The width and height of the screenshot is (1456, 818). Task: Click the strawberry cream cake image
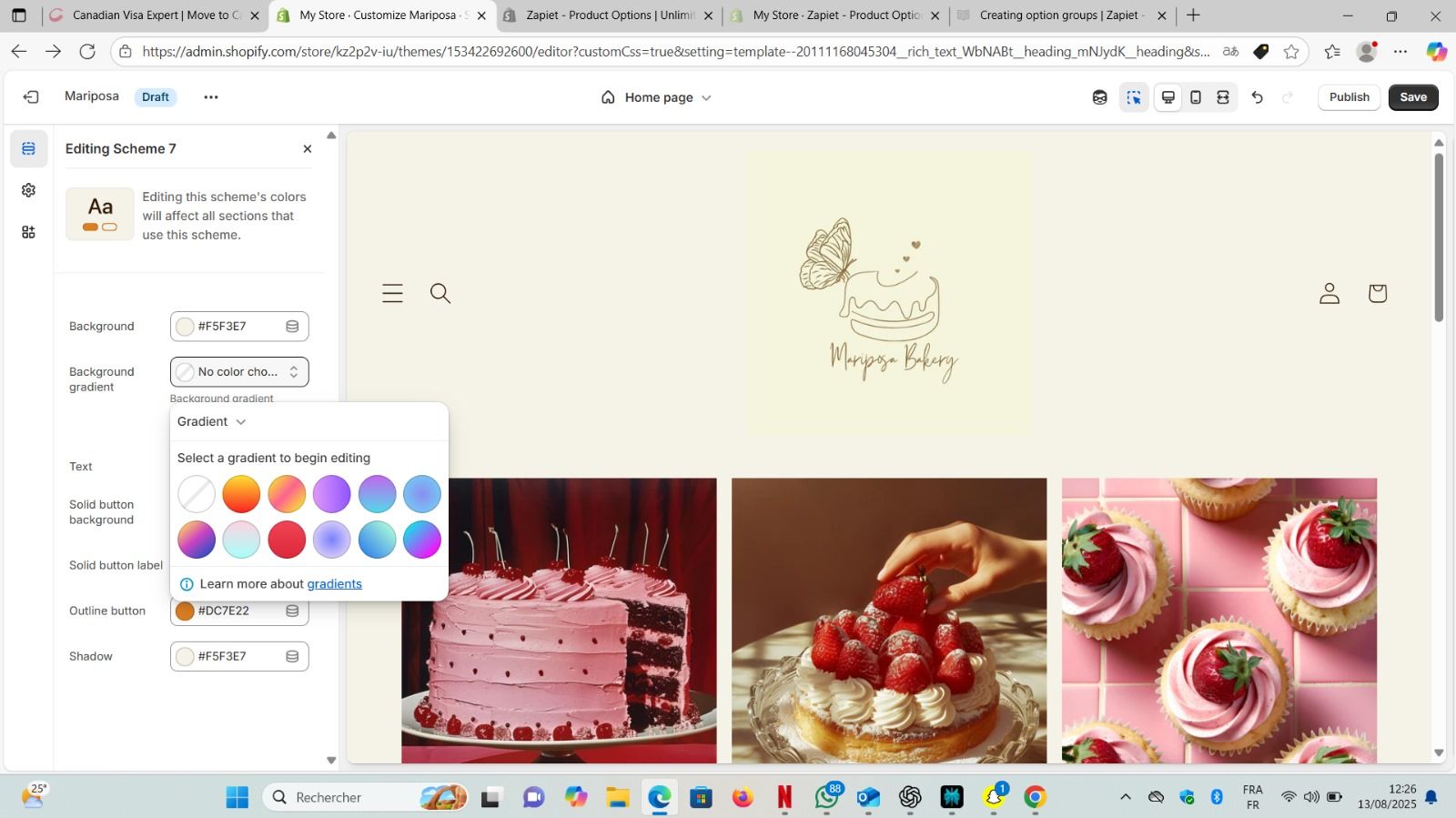coord(889,621)
